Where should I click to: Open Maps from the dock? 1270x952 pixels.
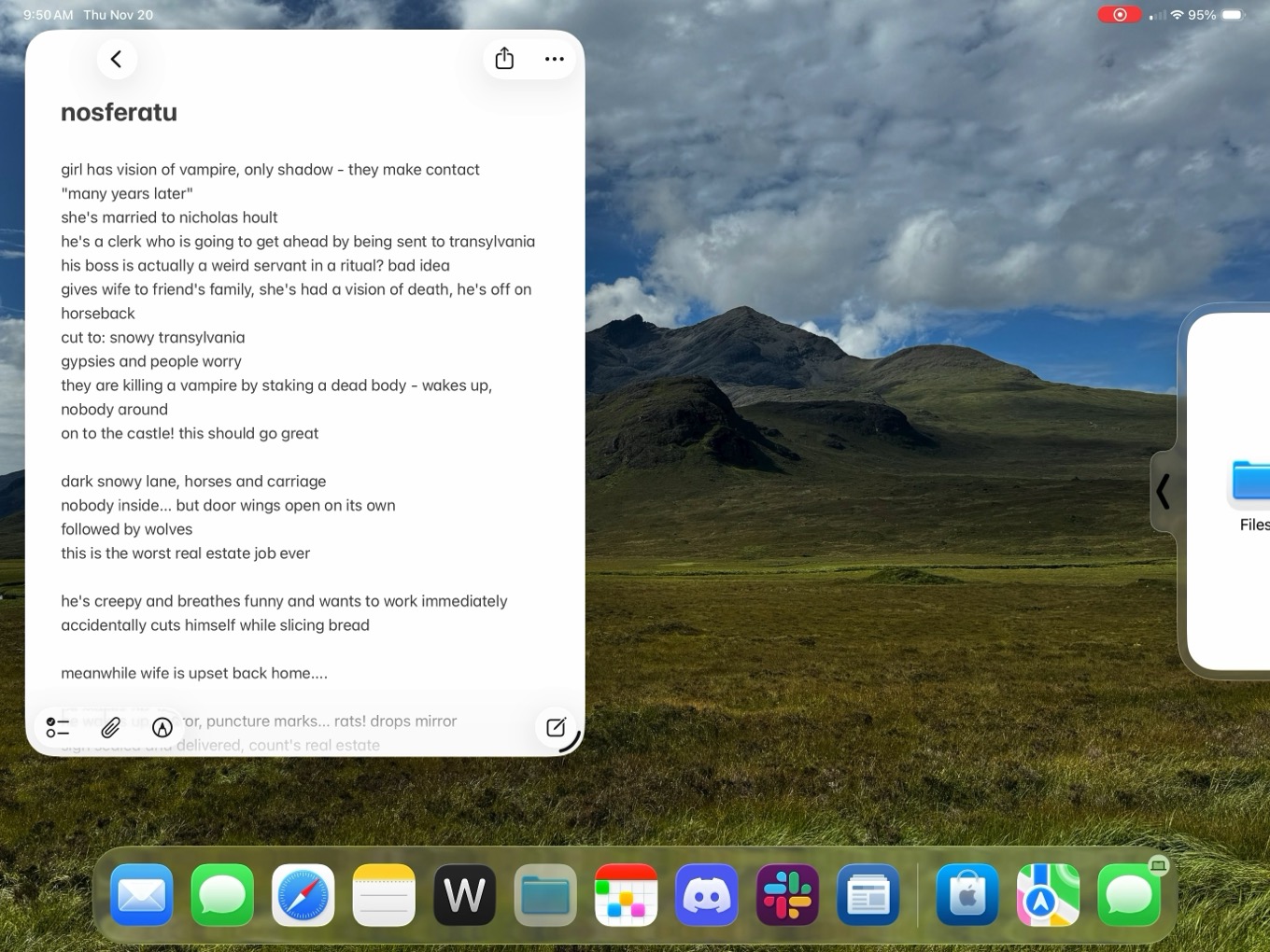[1048, 895]
